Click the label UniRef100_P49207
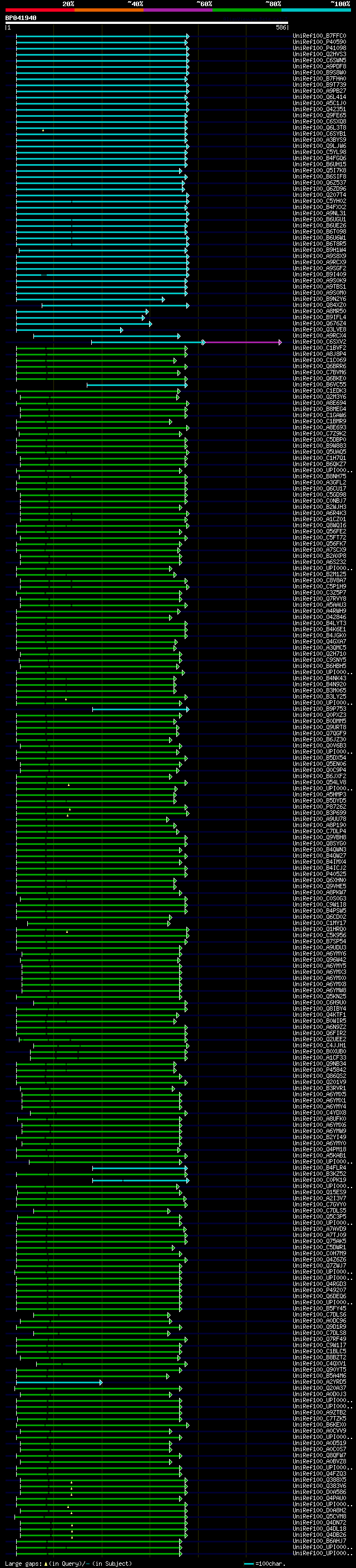The width and height of the screenshot is (356, 1568). click(x=319, y=1290)
